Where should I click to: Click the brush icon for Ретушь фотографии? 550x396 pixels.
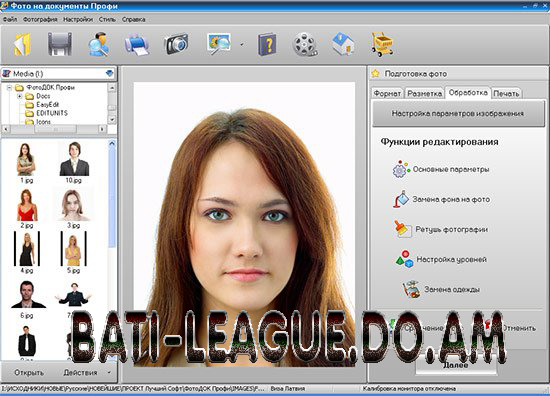[x=402, y=229]
